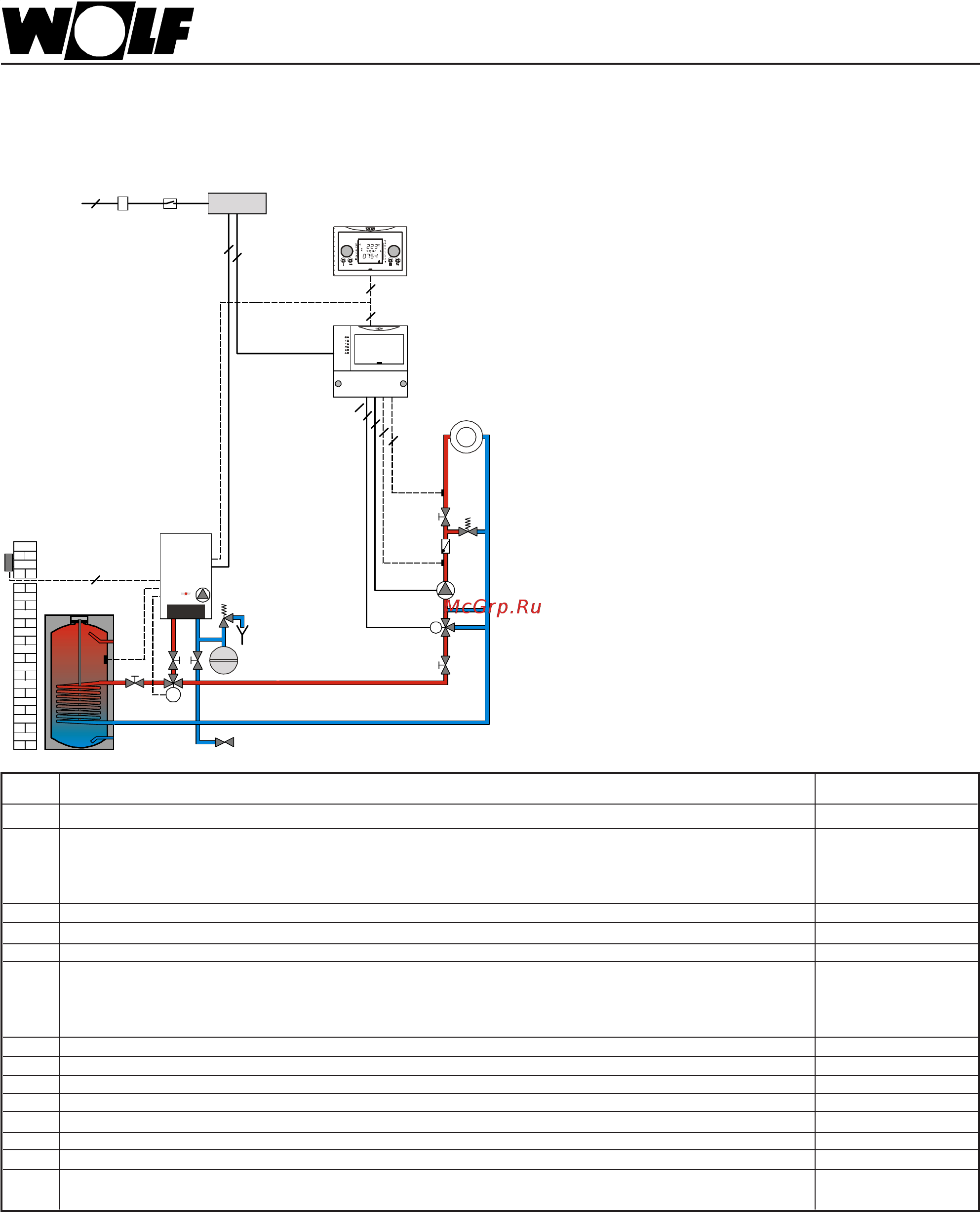Click the pump symbol inside the boiler
This screenshot has width=980, height=1212.
pyautogui.click(x=202, y=594)
